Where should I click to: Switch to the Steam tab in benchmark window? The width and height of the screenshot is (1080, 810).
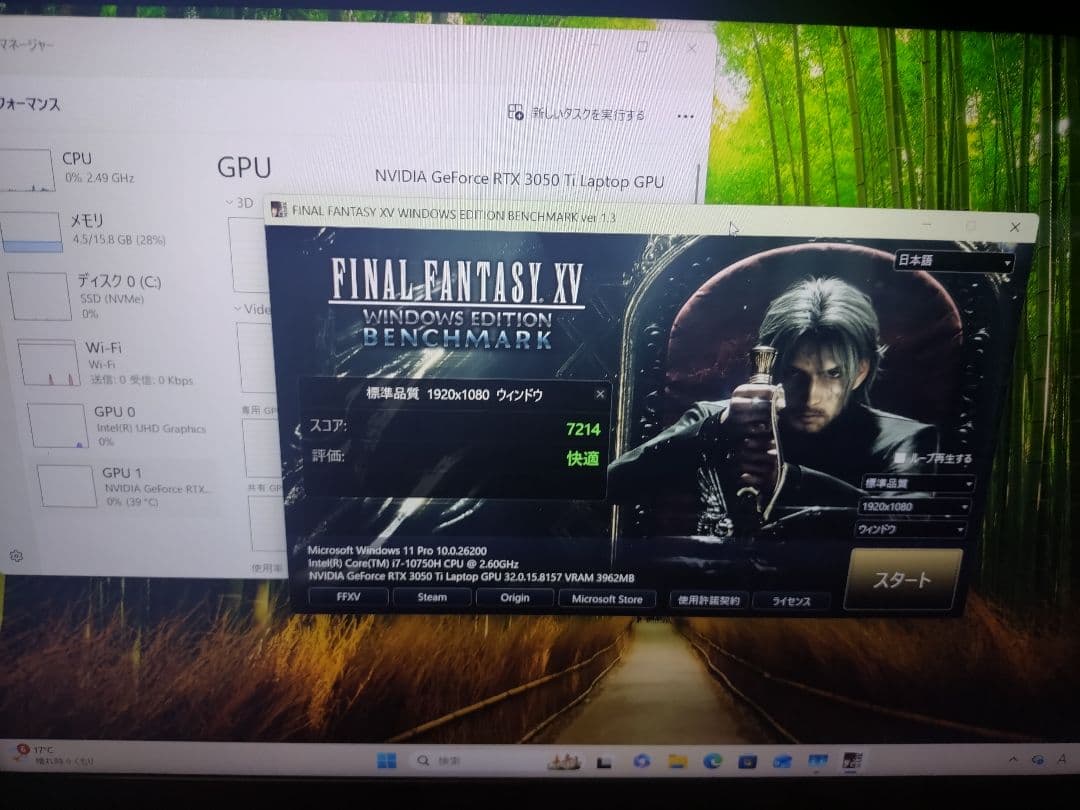432,597
